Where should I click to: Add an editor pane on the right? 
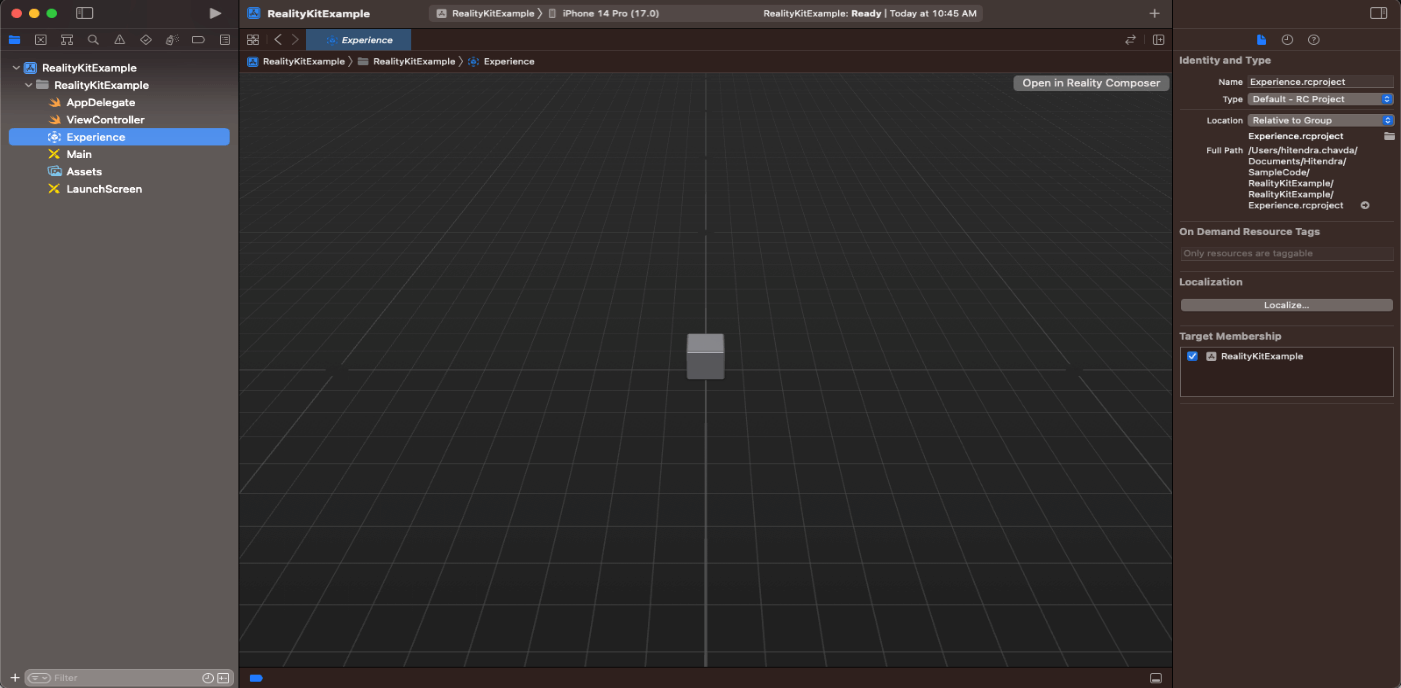1158,40
